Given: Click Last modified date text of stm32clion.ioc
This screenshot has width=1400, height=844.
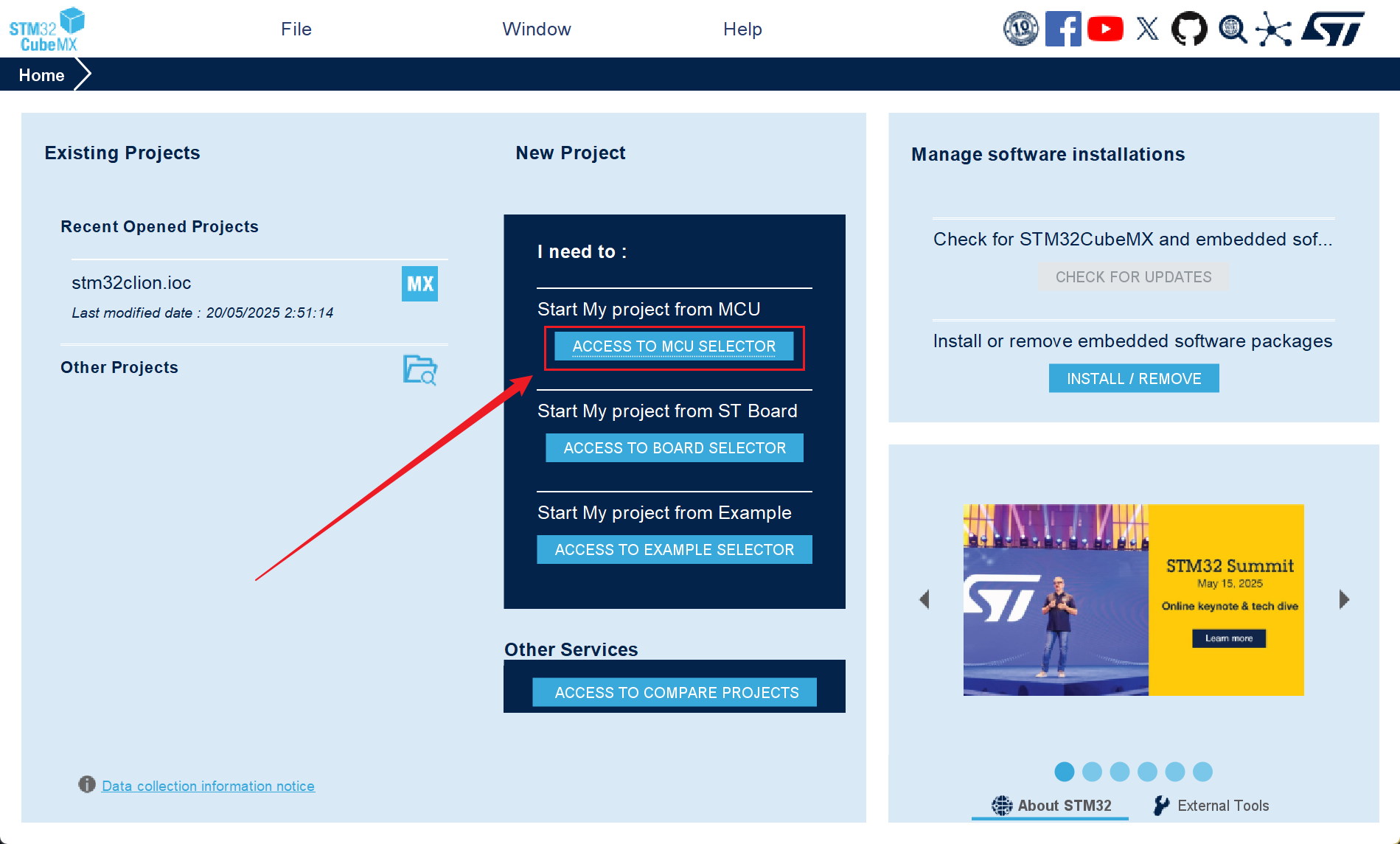Looking at the screenshot, I should tap(203, 313).
